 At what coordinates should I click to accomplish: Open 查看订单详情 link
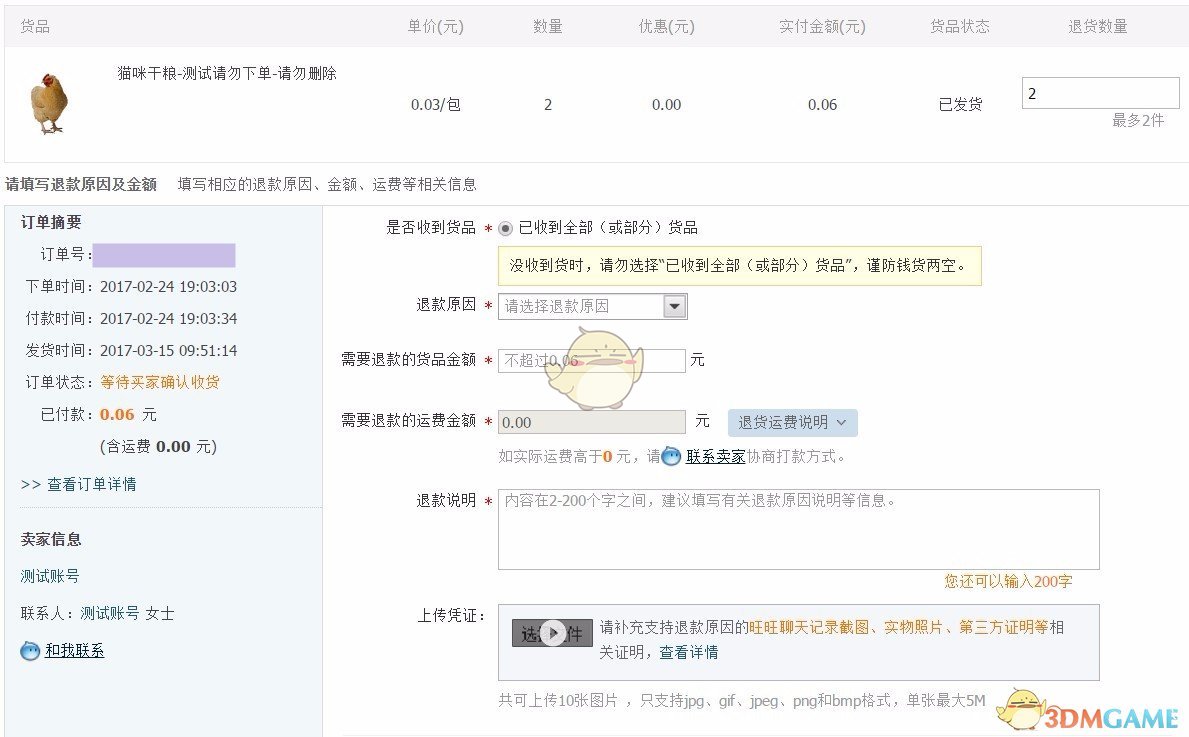pos(78,484)
